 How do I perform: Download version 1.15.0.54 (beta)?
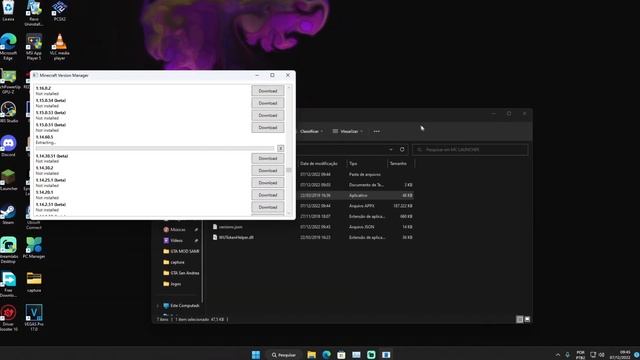click(268, 103)
